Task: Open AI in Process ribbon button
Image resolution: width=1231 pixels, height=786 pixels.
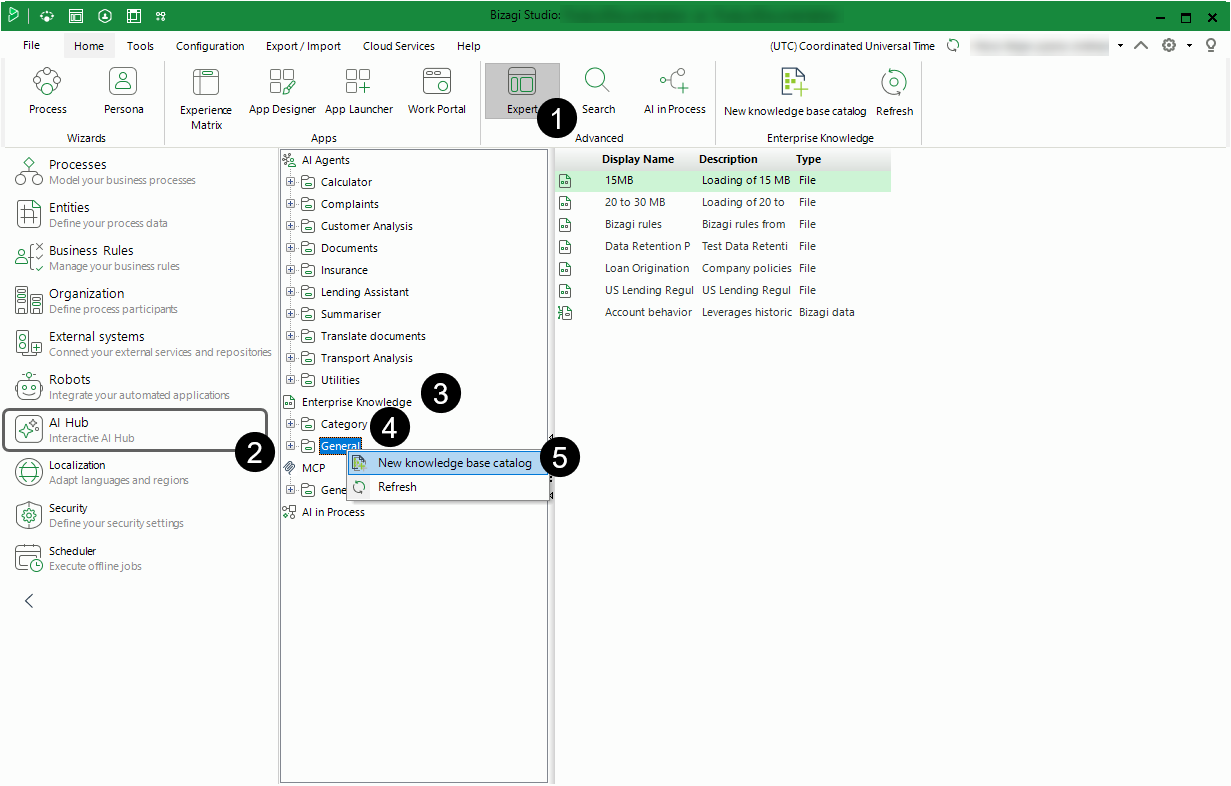Action: (x=674, y=92)
